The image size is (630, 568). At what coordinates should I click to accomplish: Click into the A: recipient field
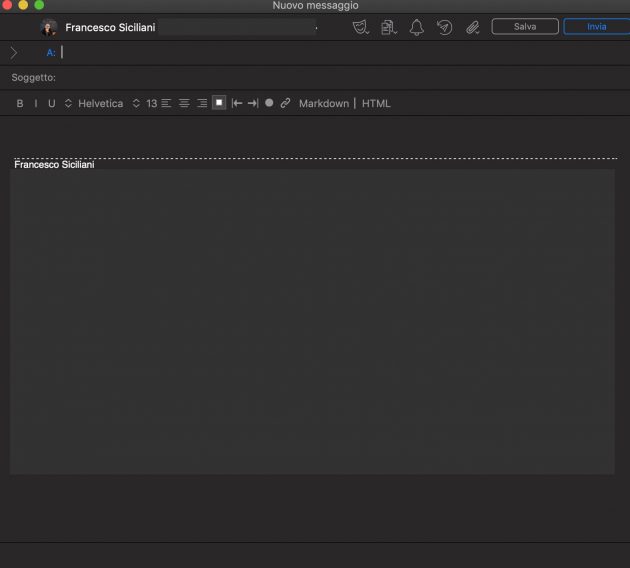342,53
